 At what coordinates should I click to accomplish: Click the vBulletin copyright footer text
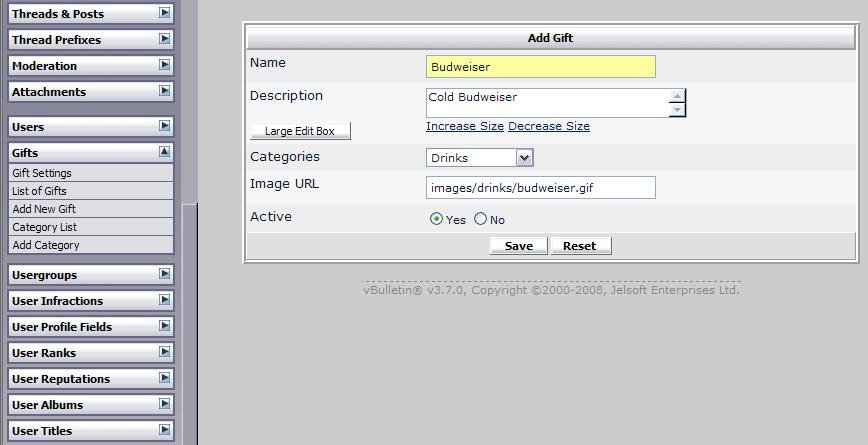551,290
